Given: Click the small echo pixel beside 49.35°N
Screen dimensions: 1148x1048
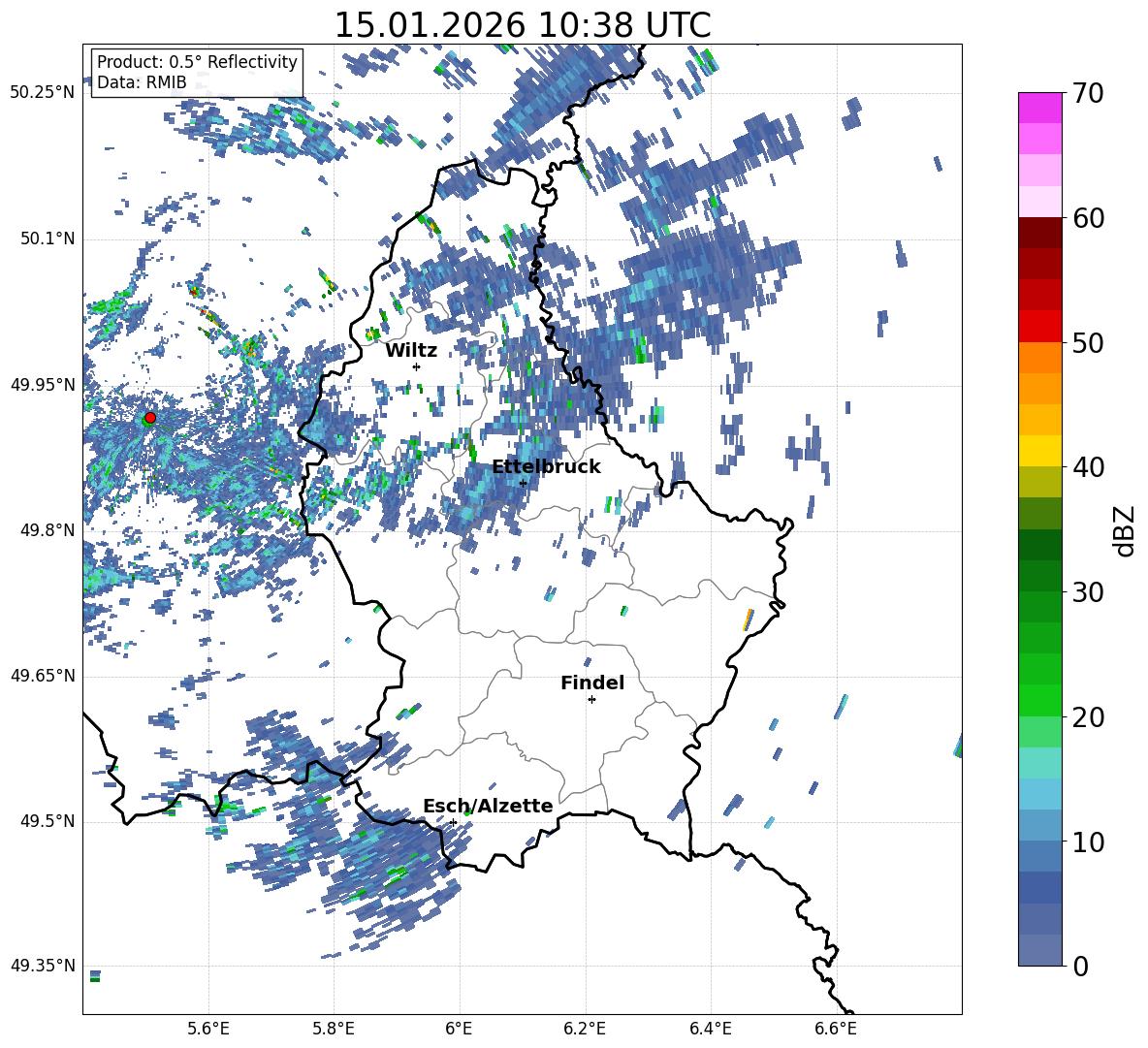Looking at the screenshot, I should click(95, 975).
